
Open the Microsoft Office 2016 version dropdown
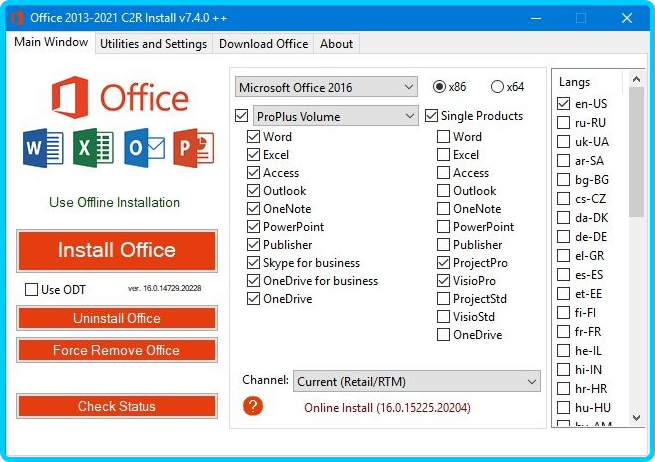(326, 87)
